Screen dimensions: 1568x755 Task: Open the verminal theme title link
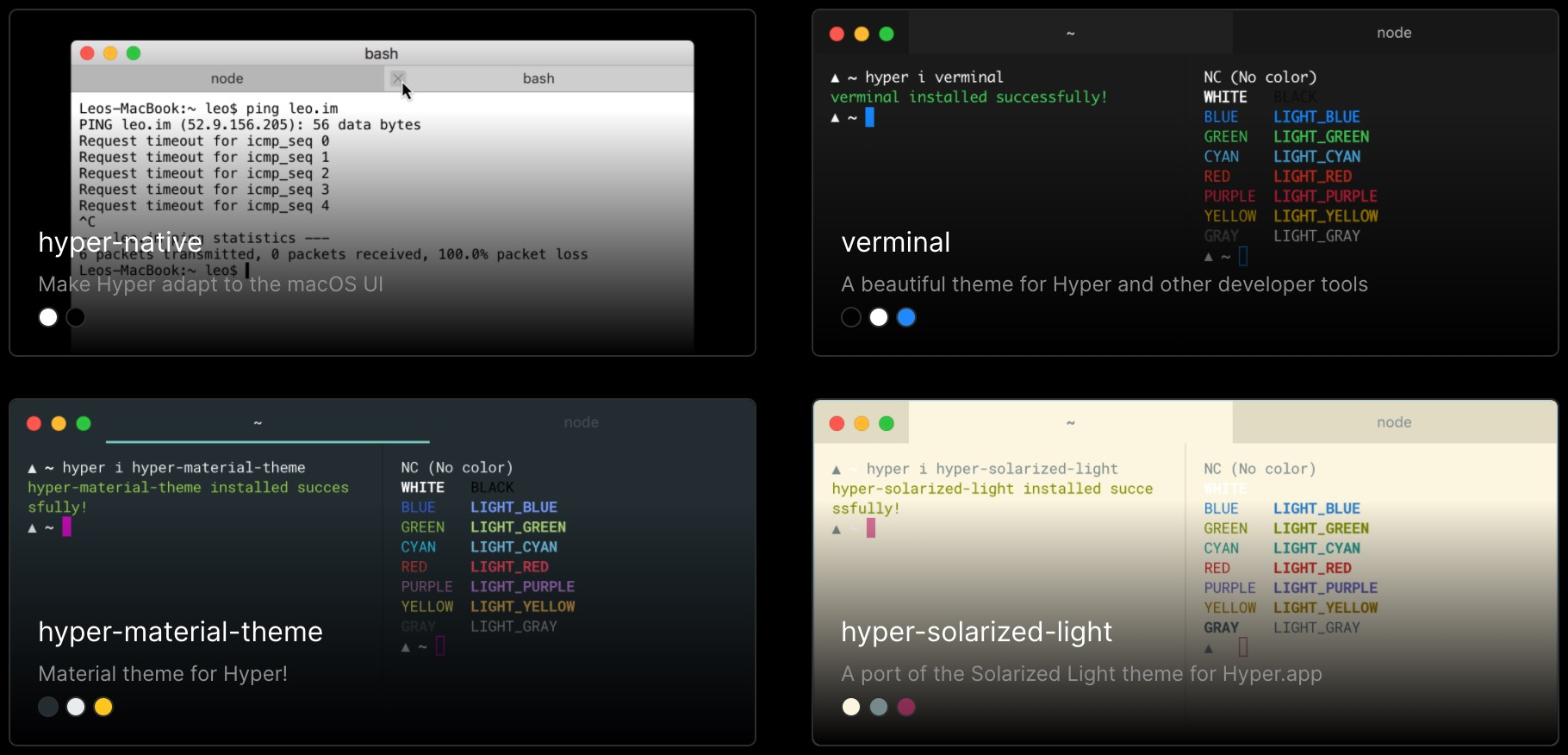click(896, 242)
